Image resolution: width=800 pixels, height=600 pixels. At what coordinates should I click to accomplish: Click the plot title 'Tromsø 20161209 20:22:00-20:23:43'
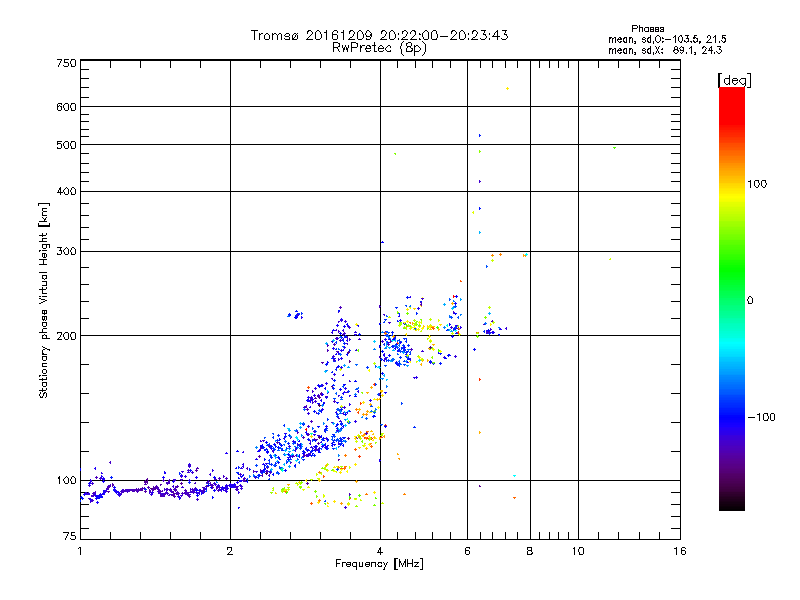379,35
